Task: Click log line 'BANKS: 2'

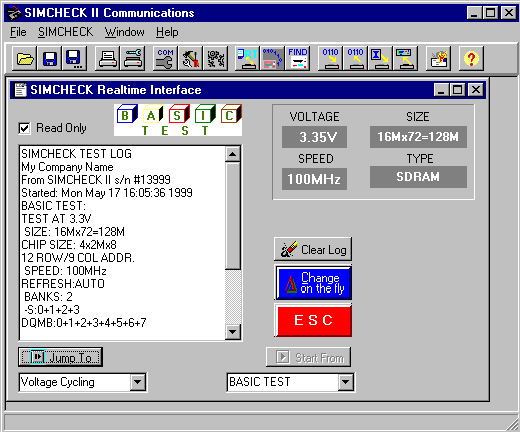Action: coord(48,297)
